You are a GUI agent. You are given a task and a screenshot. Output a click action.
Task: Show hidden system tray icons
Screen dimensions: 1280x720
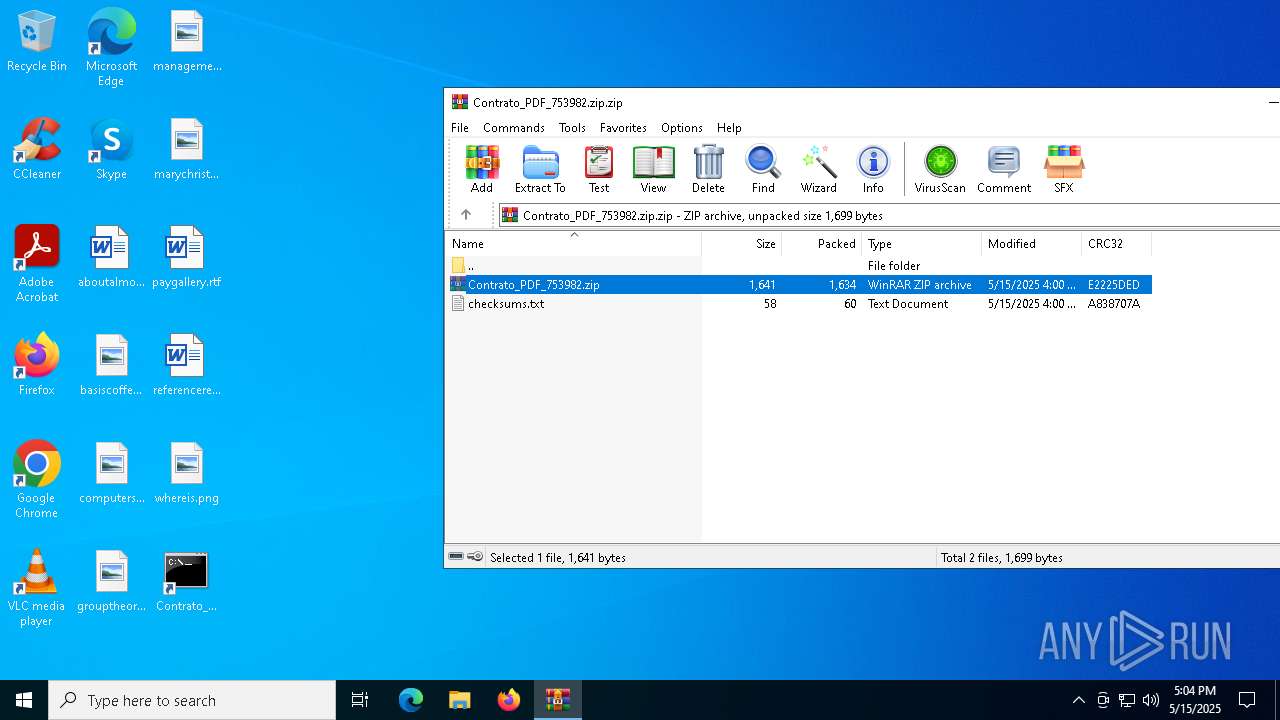click(1078, 700)
